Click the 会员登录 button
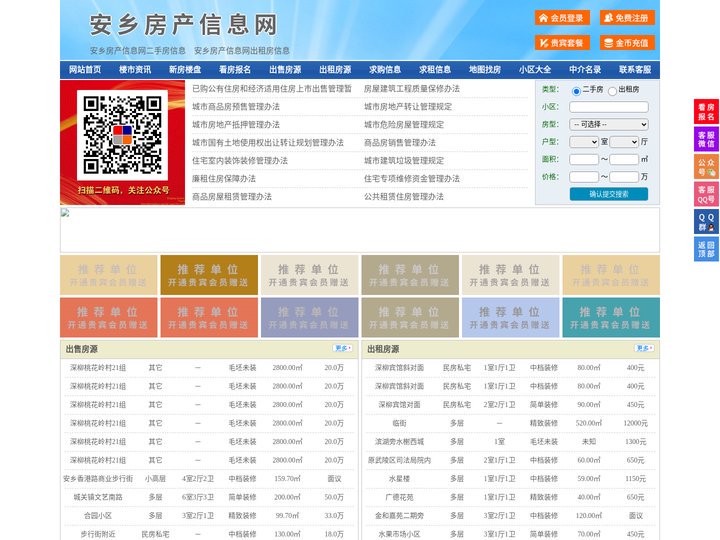 pyautogui.click(x=562, y=18)
